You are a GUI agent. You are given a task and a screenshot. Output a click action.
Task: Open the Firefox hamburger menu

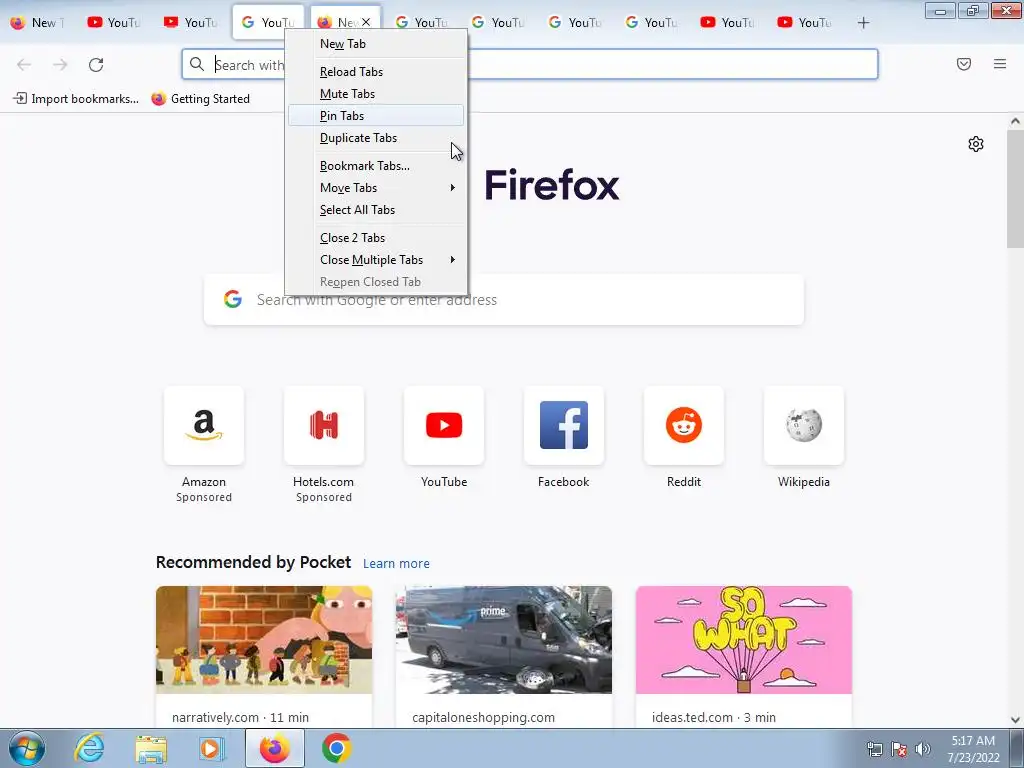coord(999,64)
